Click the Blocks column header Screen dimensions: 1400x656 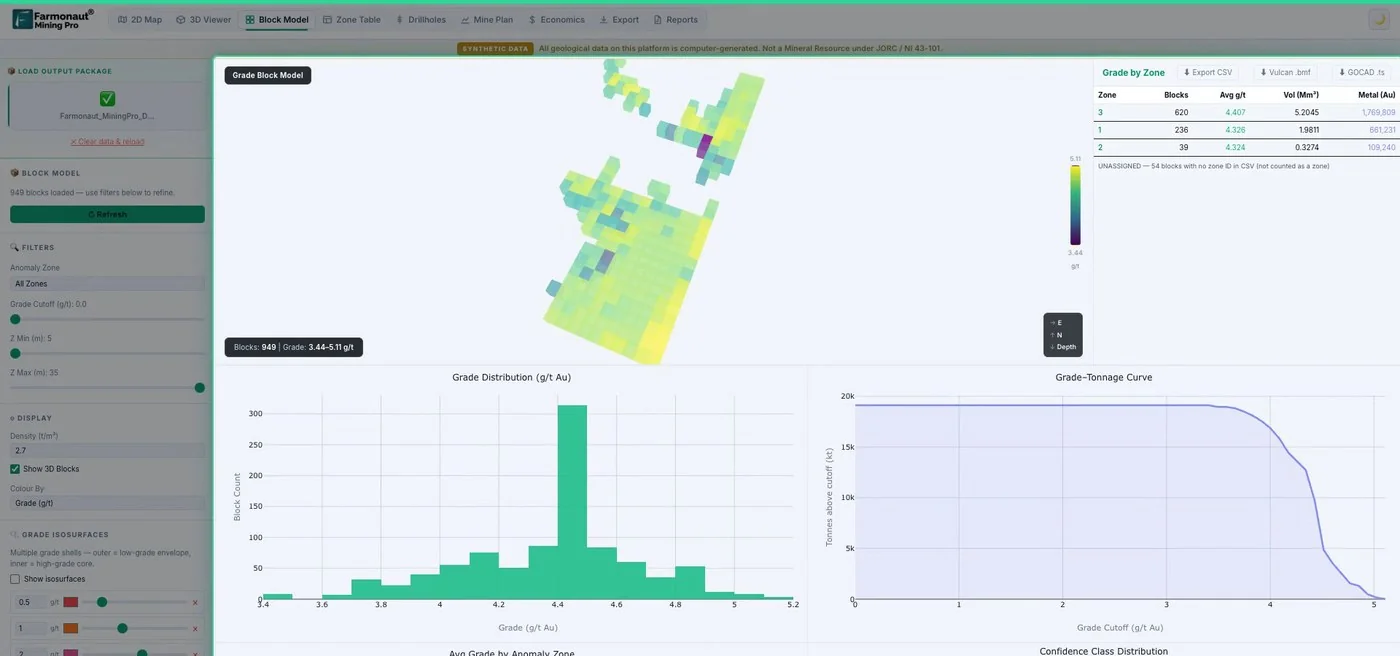tap(1176, 95)
